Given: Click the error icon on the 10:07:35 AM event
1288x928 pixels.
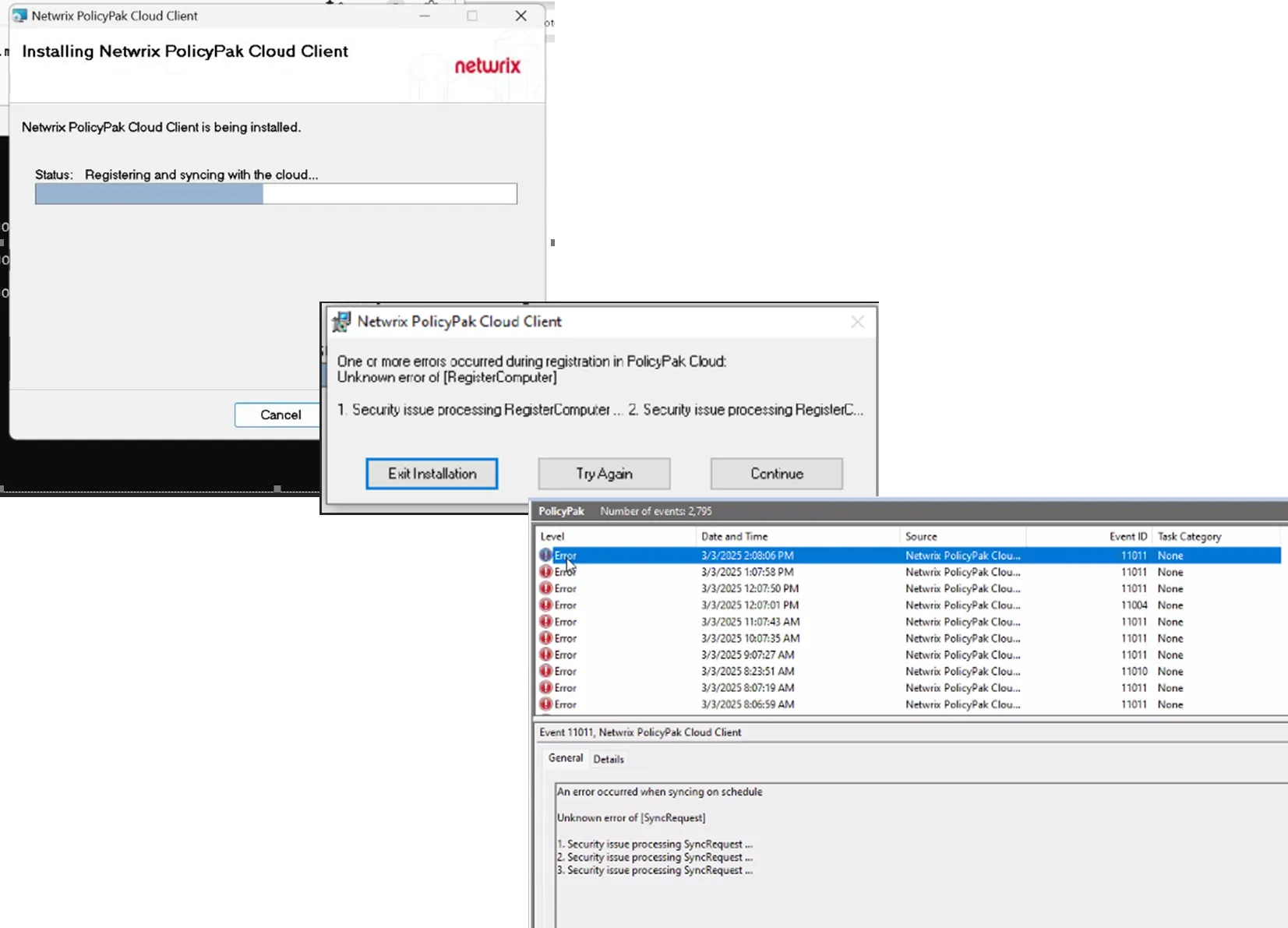Looking at the screenshot, I should click(545, 638).
